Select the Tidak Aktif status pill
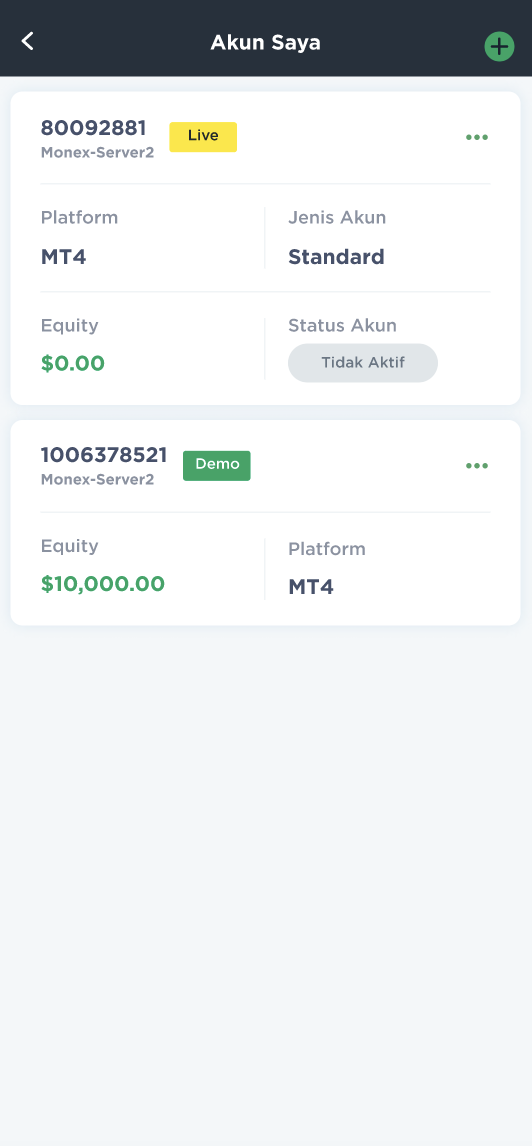This screenshot has height=1146, width=532. (362, 363)
